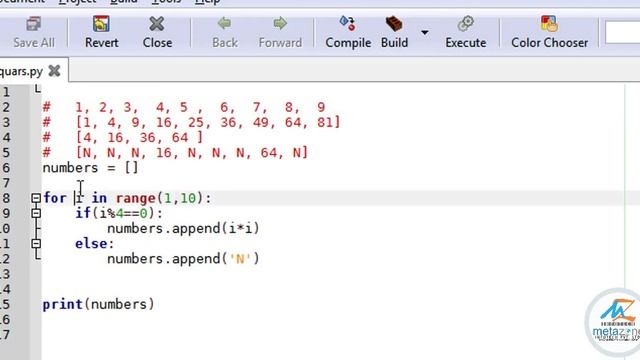Collapse the else block fold marker

click(x=36, y=244)
